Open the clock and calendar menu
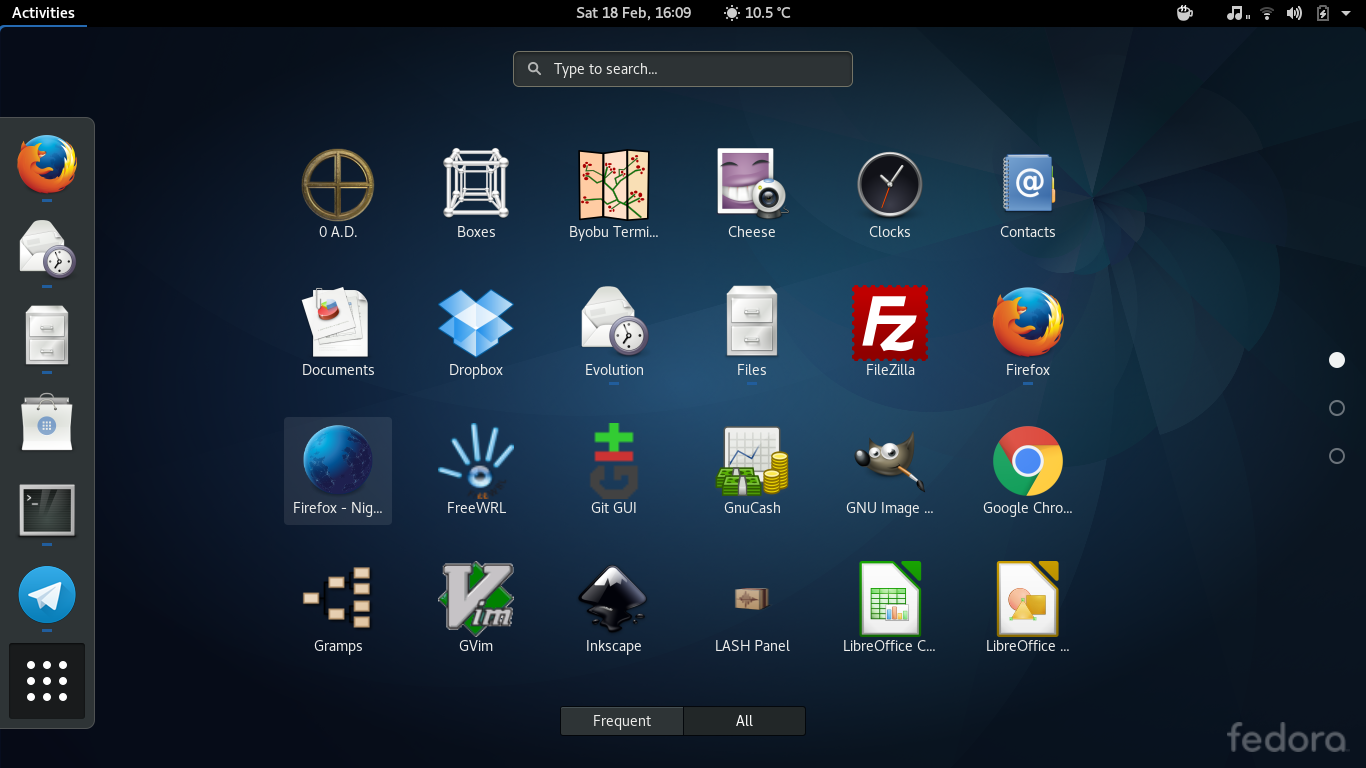The width and height of the screenshot is (1366, 768). coord(633,13)
